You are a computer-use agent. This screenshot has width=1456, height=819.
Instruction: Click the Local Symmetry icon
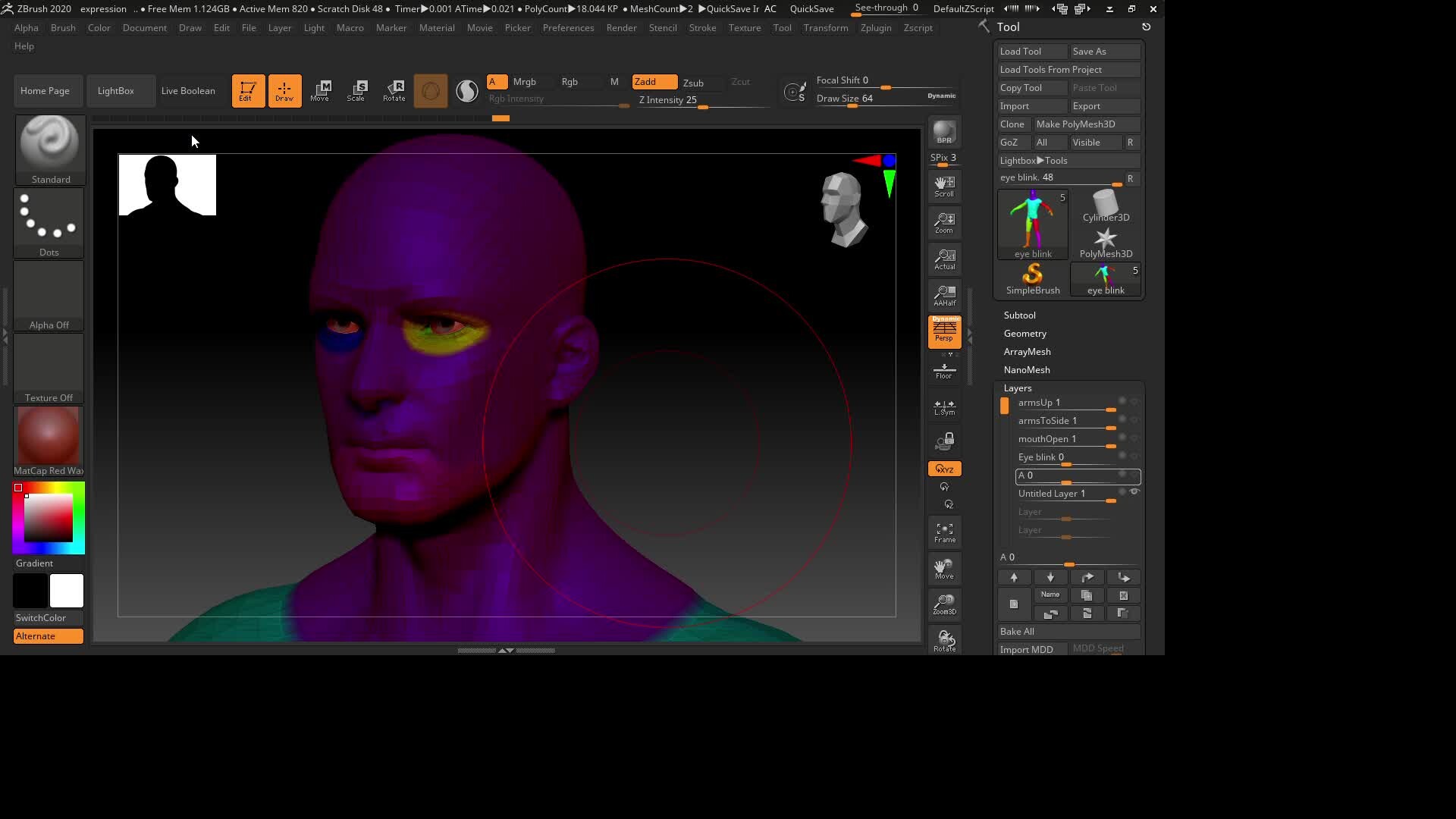click(944, 407)
